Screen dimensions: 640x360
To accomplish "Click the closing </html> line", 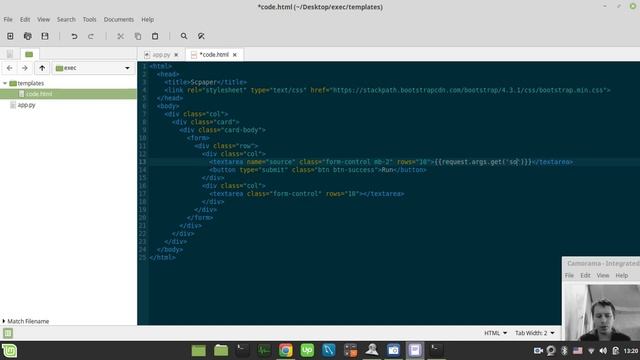I will [x=162, y=258].
